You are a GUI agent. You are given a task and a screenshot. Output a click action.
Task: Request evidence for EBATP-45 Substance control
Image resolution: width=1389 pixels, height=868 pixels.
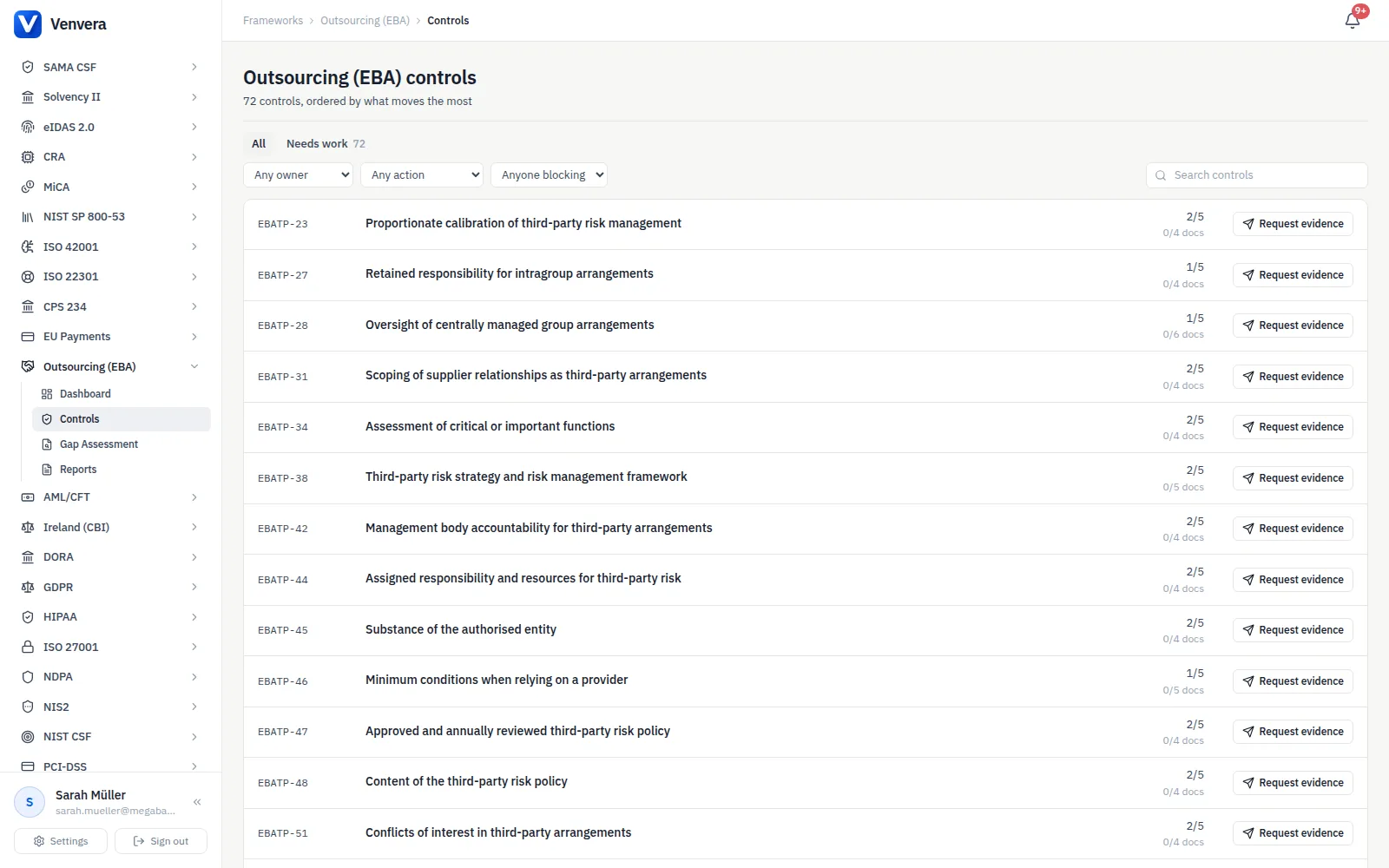pyautogui.click(x=1293, y=630)
